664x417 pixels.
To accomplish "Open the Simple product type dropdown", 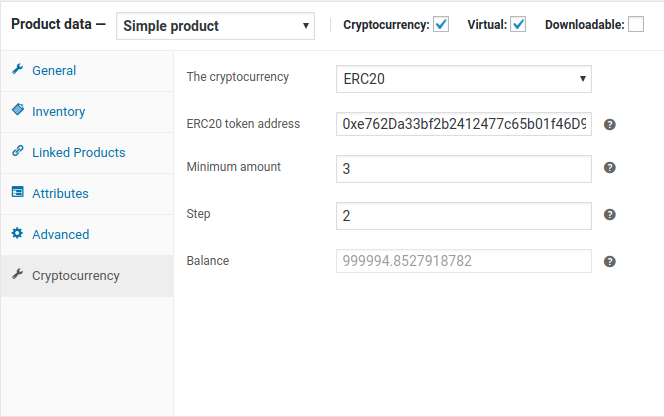I will [x=215, y=25].
